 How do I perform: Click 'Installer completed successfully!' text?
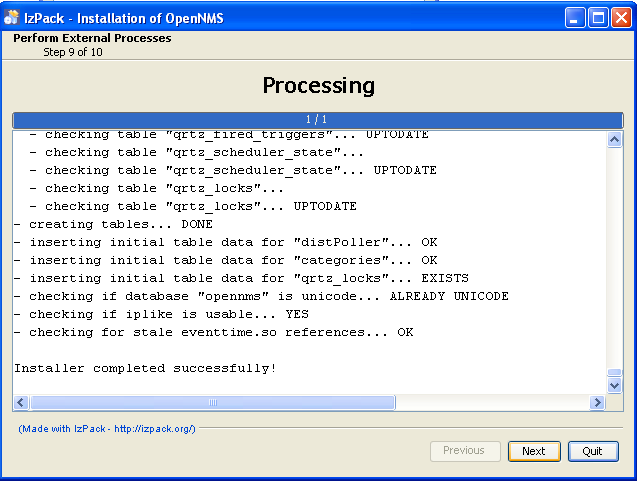point(145,368)
